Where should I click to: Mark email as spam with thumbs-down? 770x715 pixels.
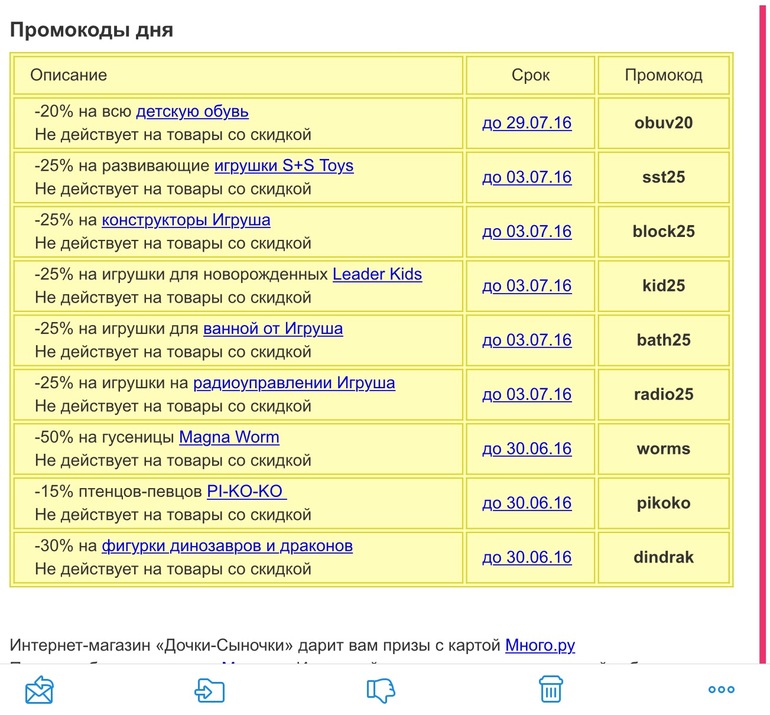[x=381, y=690]
